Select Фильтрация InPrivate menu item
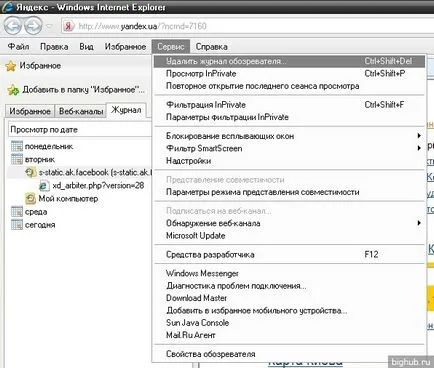This screenshot has height=368, width=434. [289, 105]
